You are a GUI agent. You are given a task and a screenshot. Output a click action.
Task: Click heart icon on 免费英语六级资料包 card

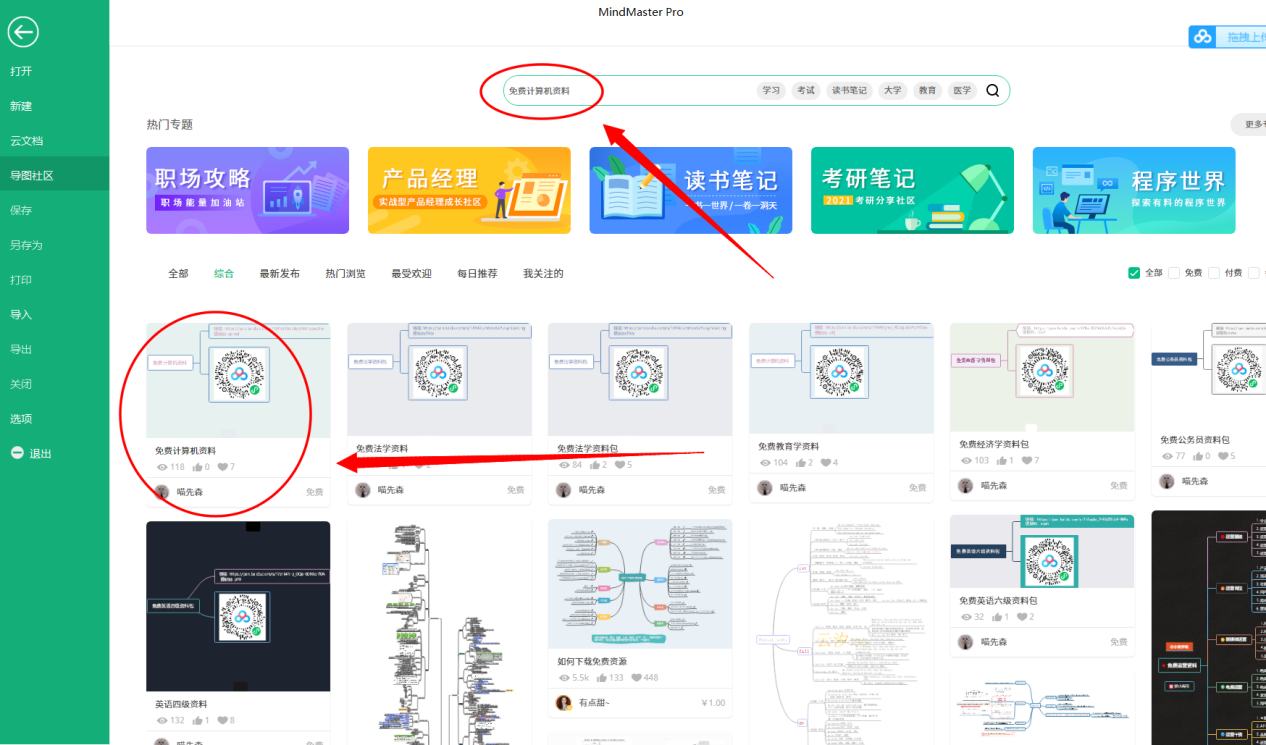1021,617
